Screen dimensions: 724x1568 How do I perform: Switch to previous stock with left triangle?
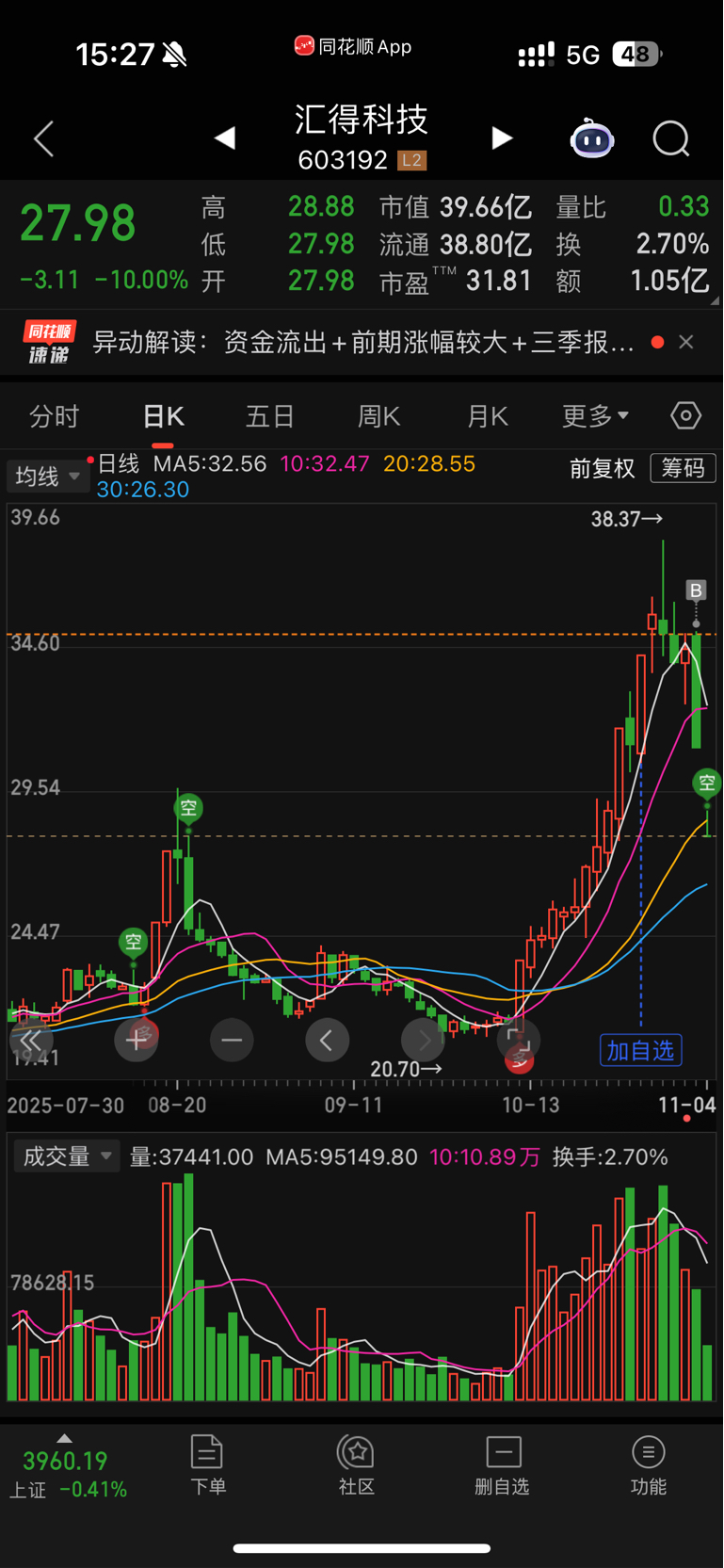pos(224,138)
